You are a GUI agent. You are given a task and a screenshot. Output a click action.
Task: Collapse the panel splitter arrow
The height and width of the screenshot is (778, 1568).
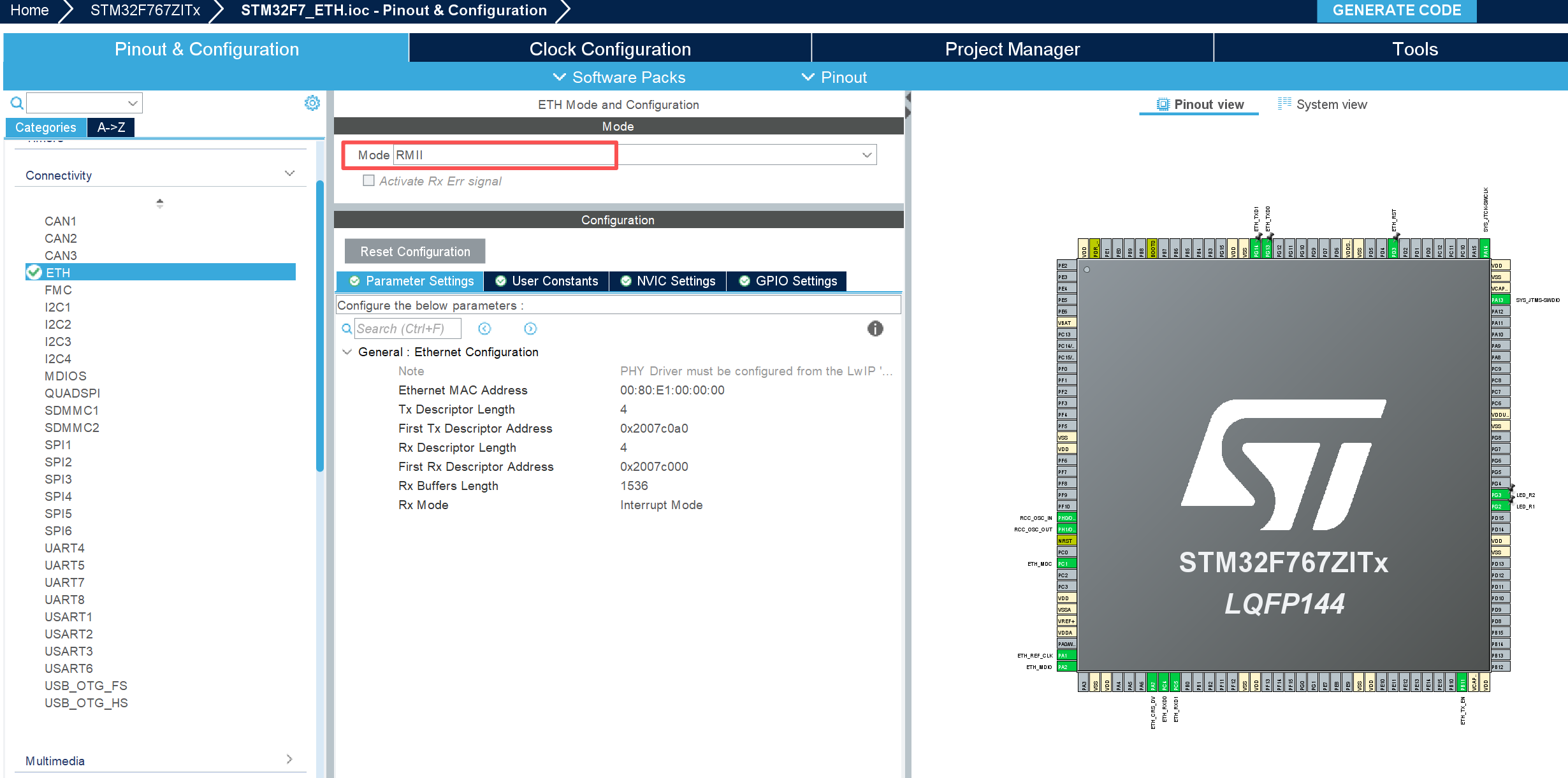[x=908, y=97]
